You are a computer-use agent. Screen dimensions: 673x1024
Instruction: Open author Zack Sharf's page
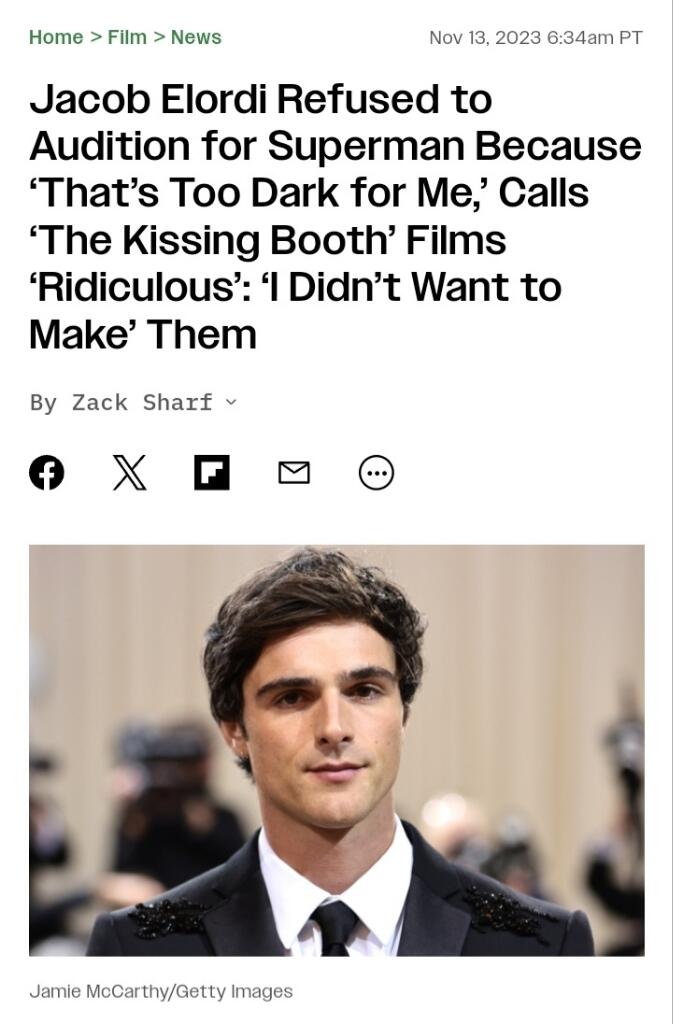[x=142, y=402]
